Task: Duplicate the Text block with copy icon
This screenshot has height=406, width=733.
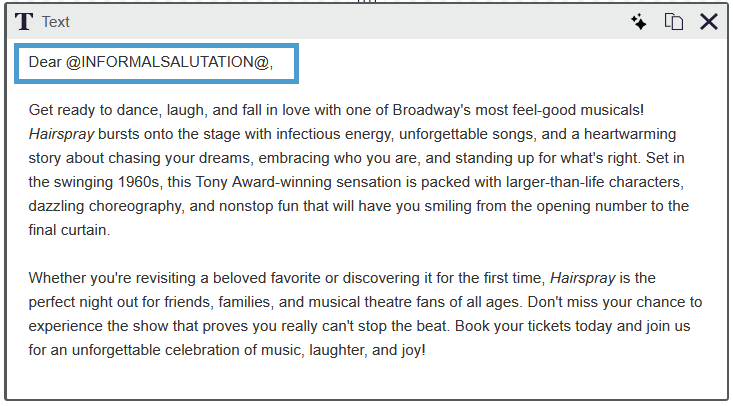Action: point(674,22)
